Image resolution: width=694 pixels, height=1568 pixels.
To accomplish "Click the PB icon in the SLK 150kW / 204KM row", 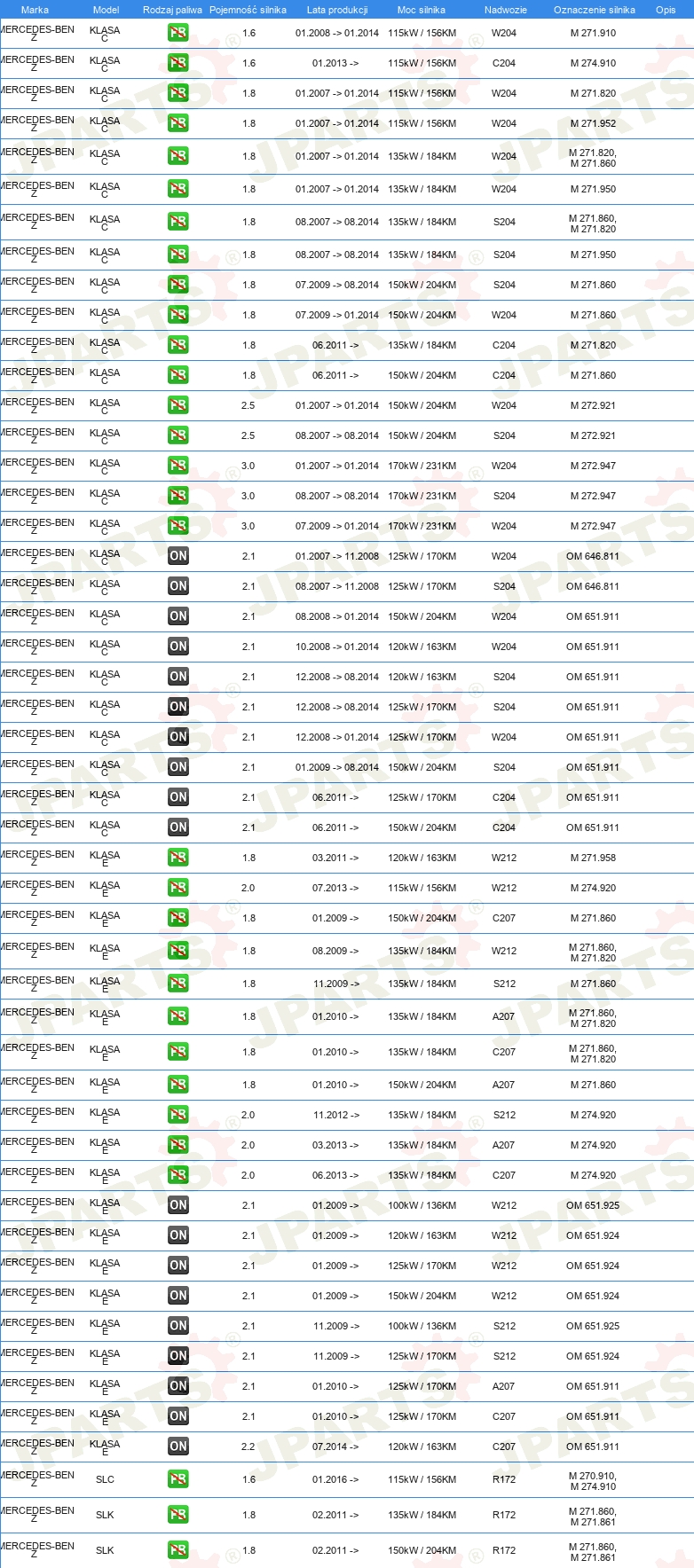I will pos(177,1550).
